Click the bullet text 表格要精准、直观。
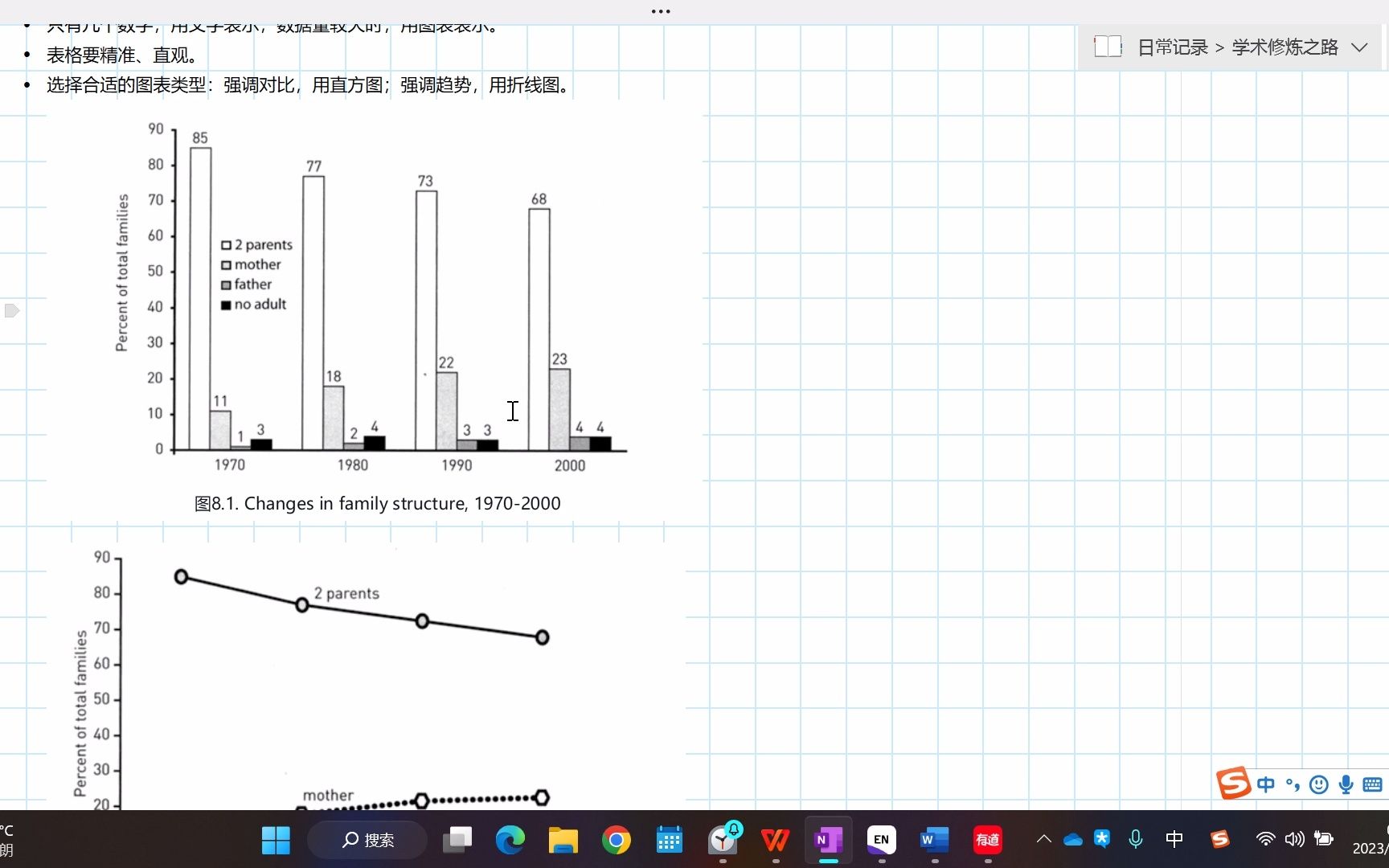1389x868 pixels. 122,55
